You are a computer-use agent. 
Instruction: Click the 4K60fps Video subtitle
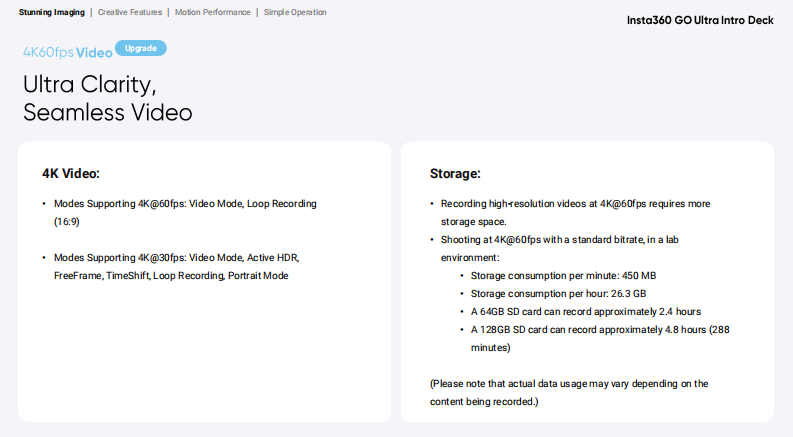(x=67, y=52)
